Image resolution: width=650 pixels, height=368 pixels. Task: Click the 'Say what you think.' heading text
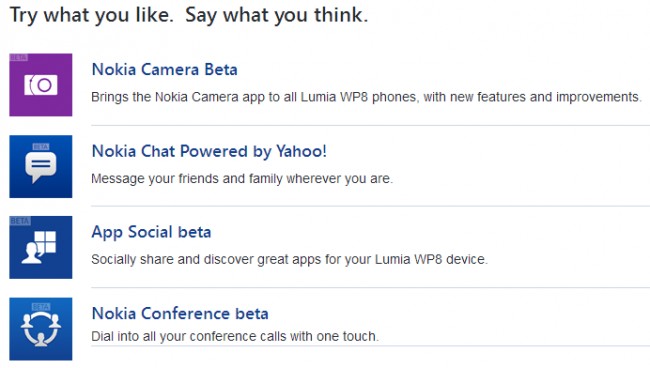pos(276,16)
